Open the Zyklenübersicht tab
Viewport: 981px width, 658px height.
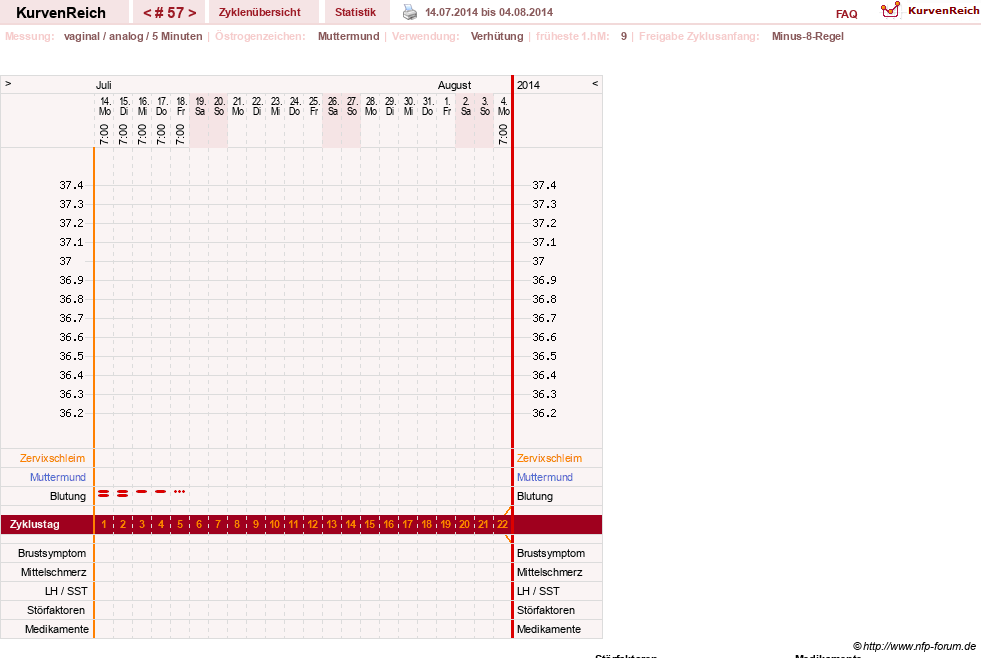click(x=260, y=12)
